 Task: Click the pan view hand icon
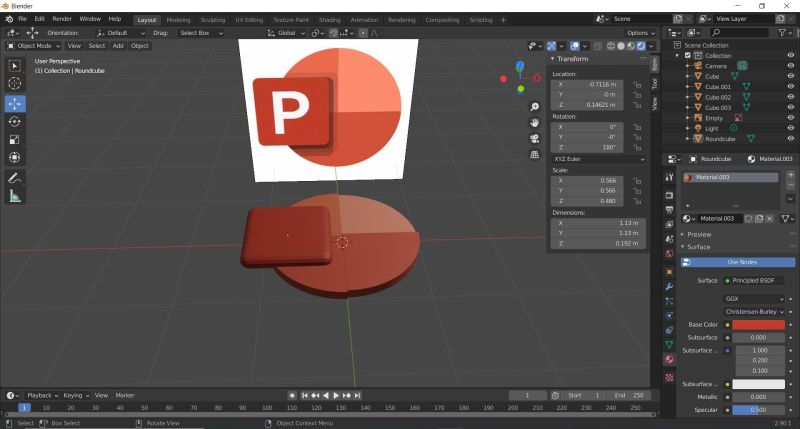[x=534, y=123]
